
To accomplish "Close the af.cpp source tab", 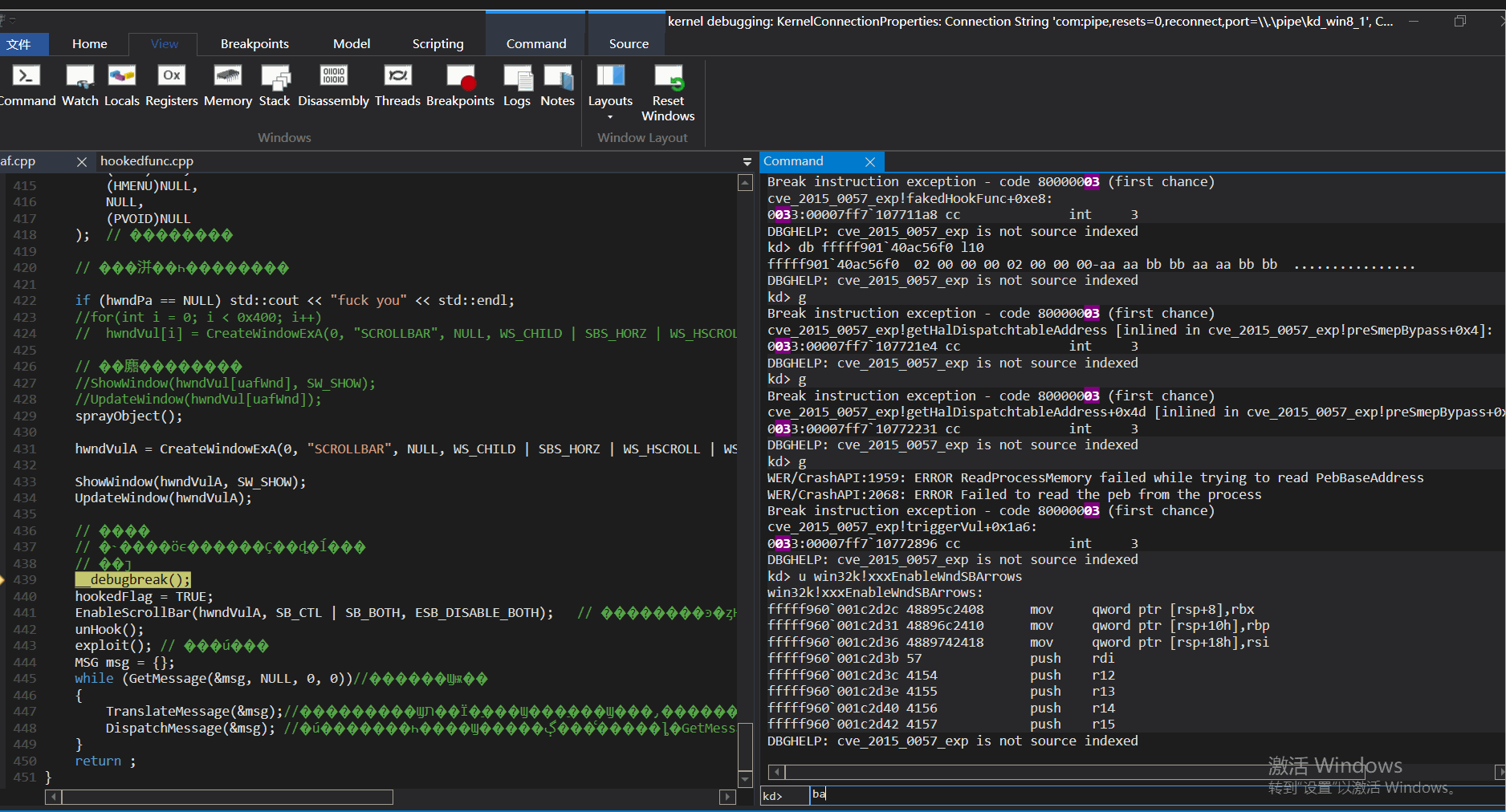I will pos(82,162).
